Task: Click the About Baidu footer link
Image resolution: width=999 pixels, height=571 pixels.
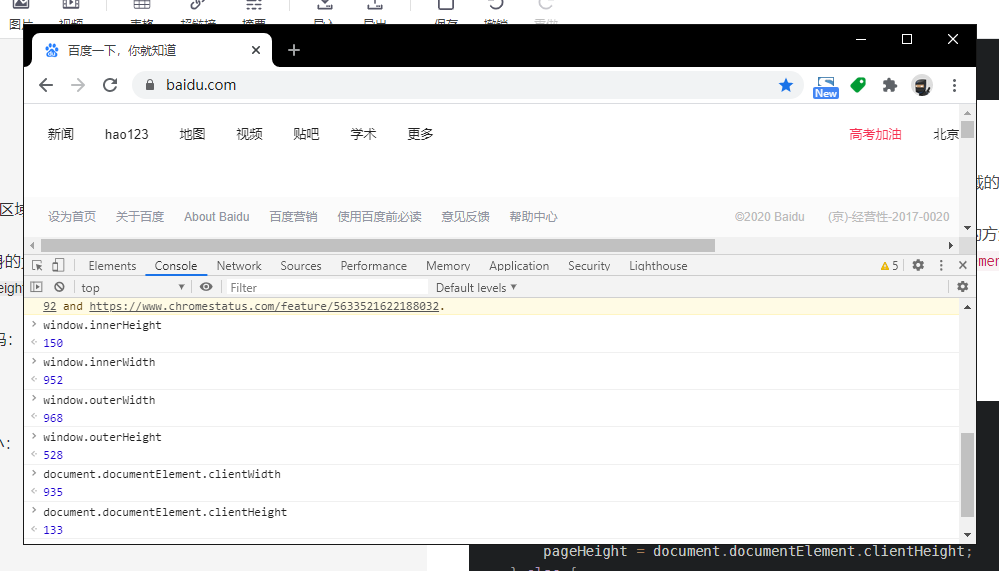Action: pos(217,217)
